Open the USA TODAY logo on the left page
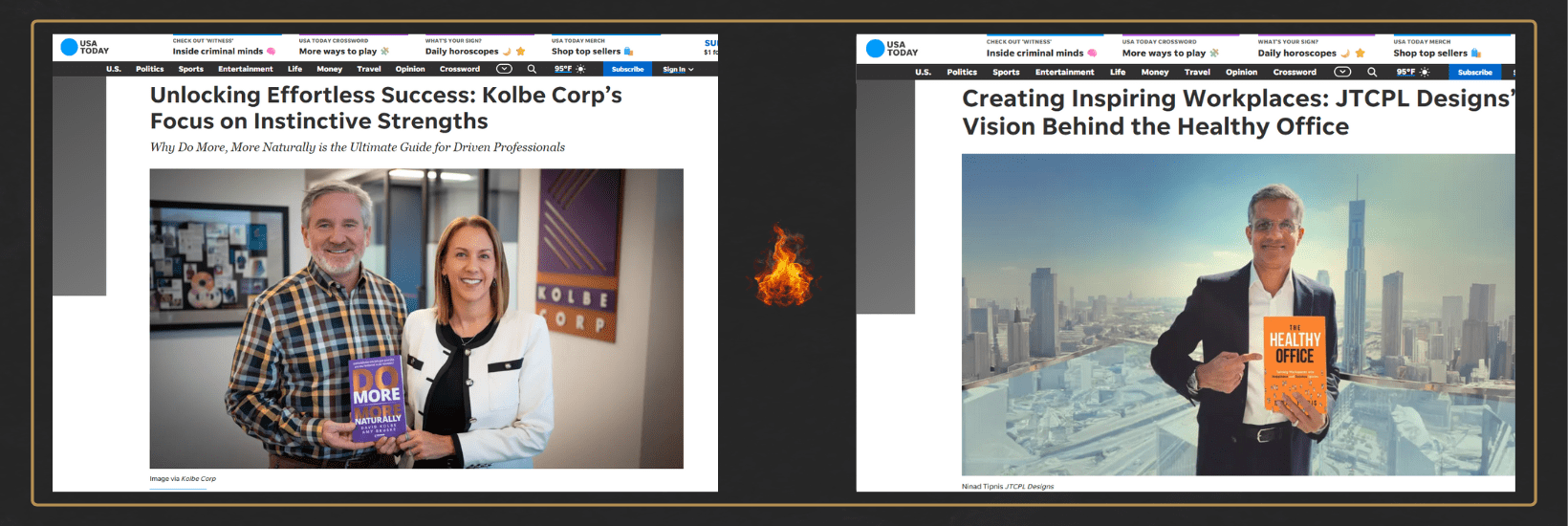 coord(84,47)
